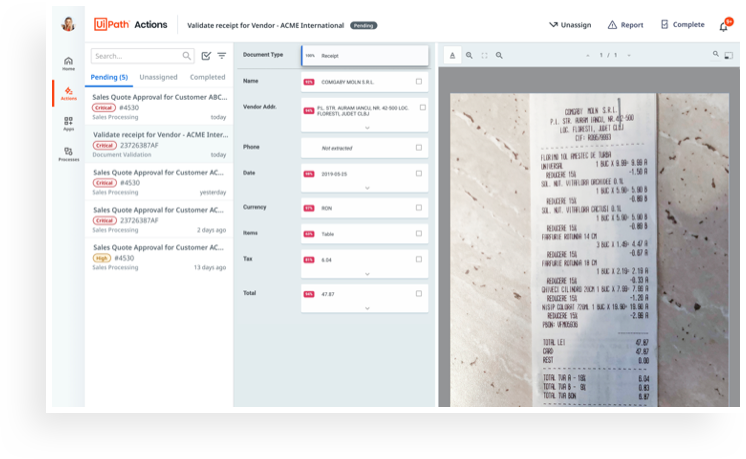
Task: Click the 'High' priority badge
Action: 101,258
